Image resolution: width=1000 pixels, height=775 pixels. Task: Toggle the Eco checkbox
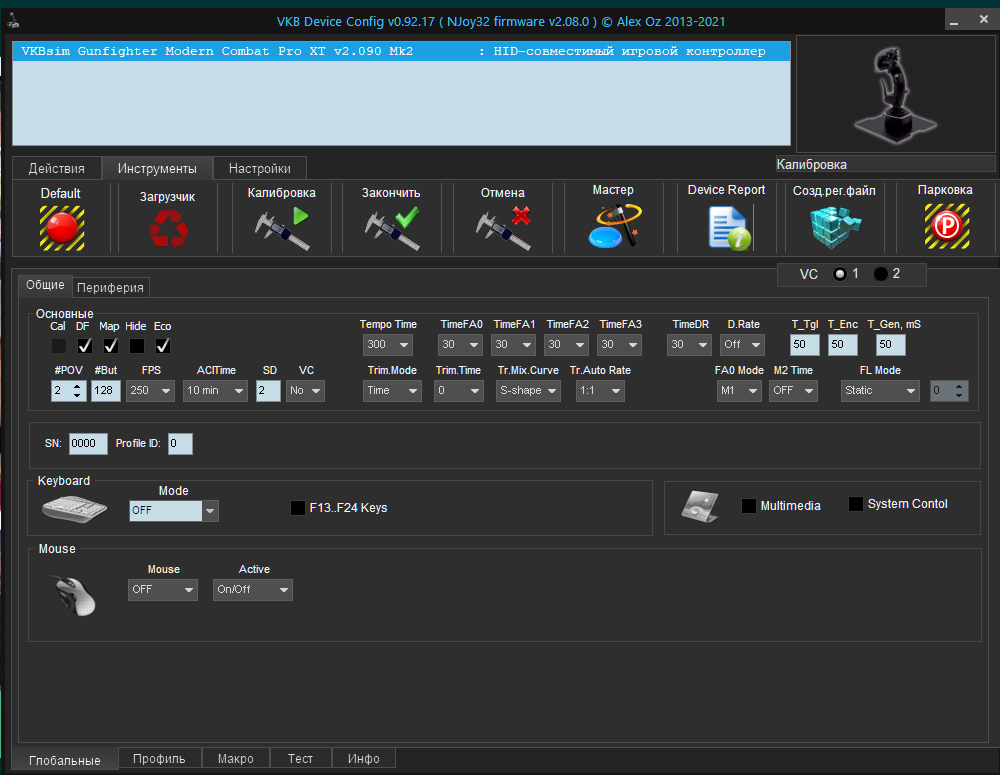163,346
